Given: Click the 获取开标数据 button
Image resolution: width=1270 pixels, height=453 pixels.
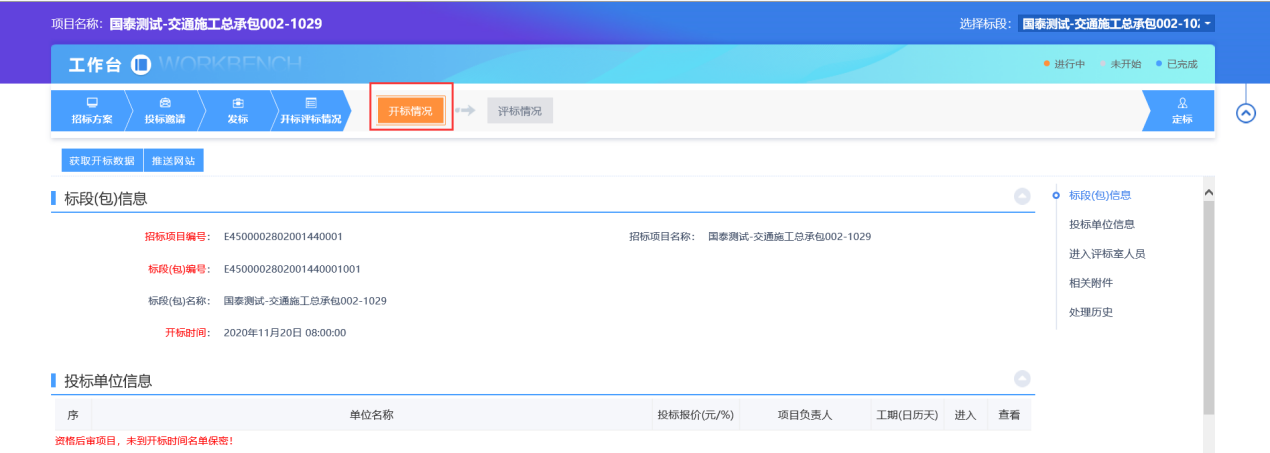Looking at the screenshot, I should pyautogui.click(x=102, y=160).
